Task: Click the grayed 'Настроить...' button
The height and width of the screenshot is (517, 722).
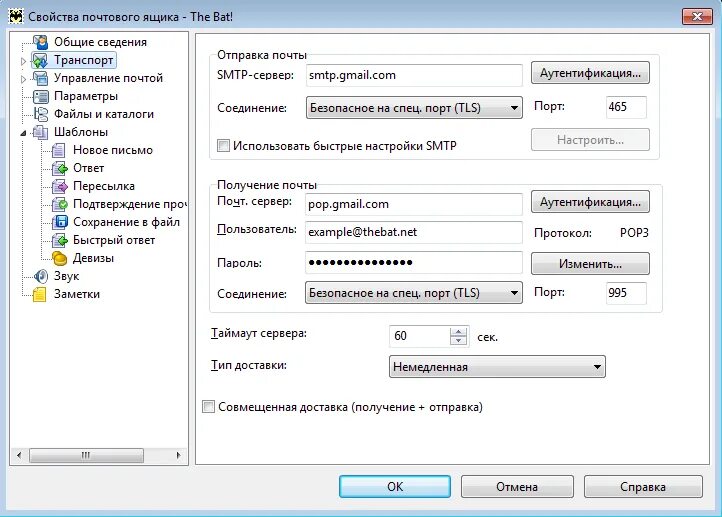Action: point(590,139)
